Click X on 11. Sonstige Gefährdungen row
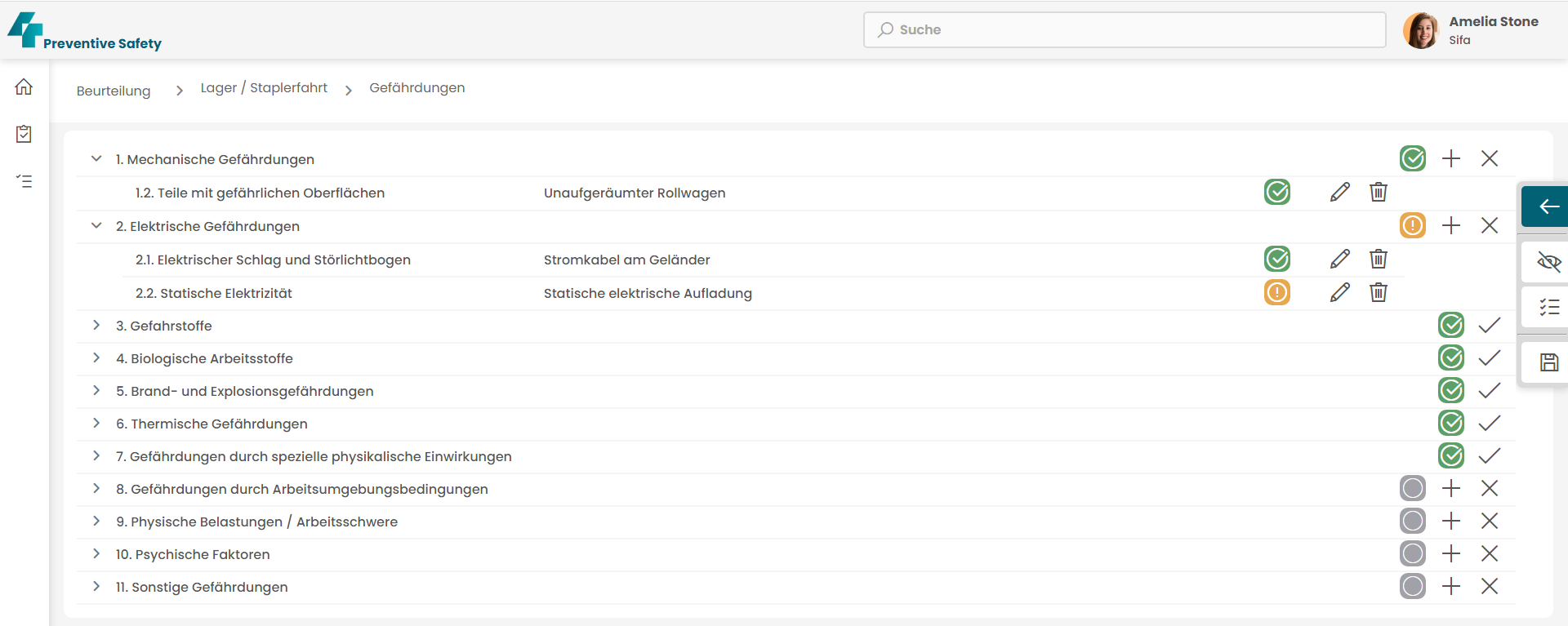Image resolution: width=1568 pixels, height=626 pixels. coord(1490,586)
